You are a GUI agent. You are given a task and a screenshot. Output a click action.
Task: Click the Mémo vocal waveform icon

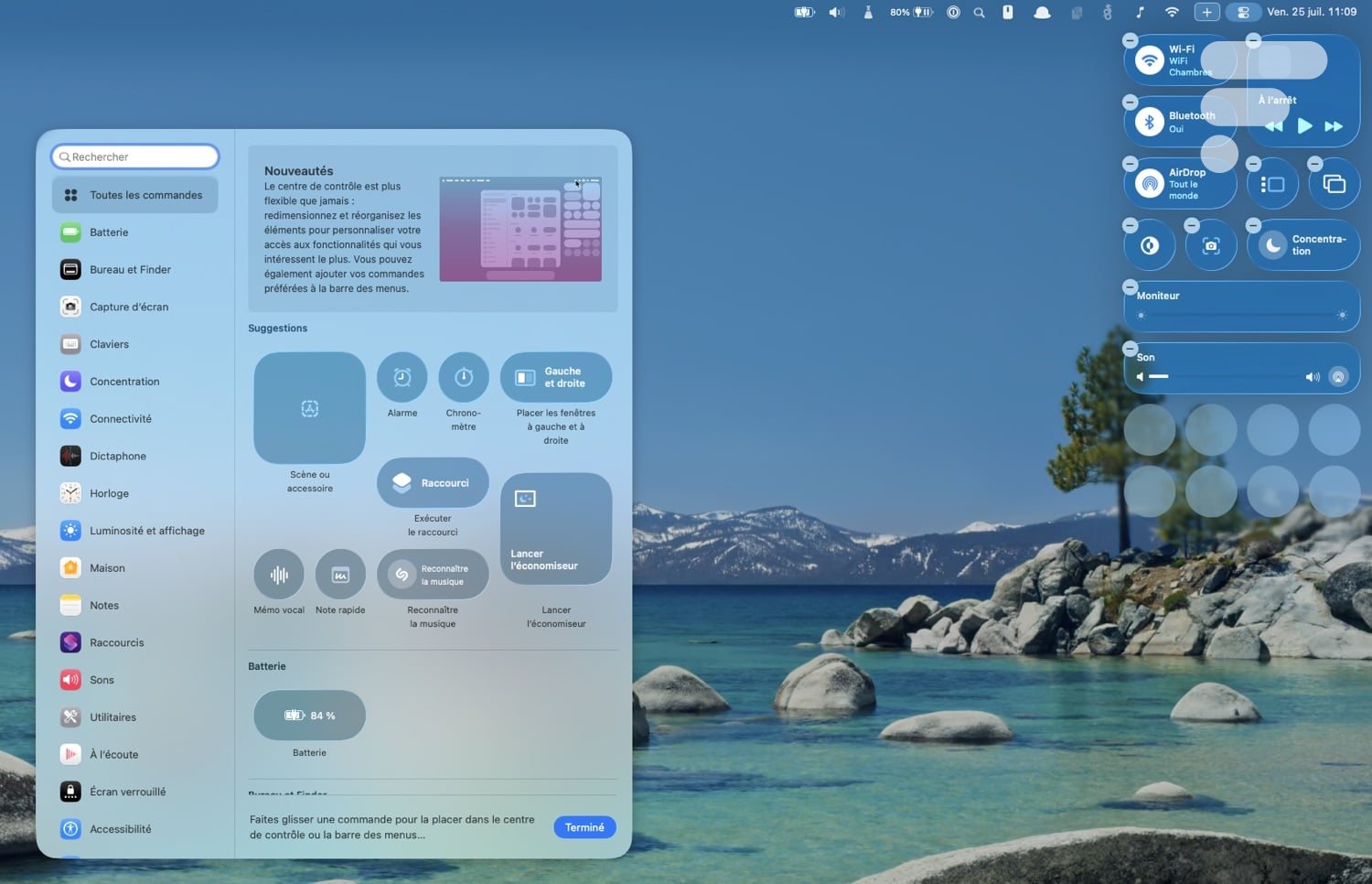[x=279, y=575]
